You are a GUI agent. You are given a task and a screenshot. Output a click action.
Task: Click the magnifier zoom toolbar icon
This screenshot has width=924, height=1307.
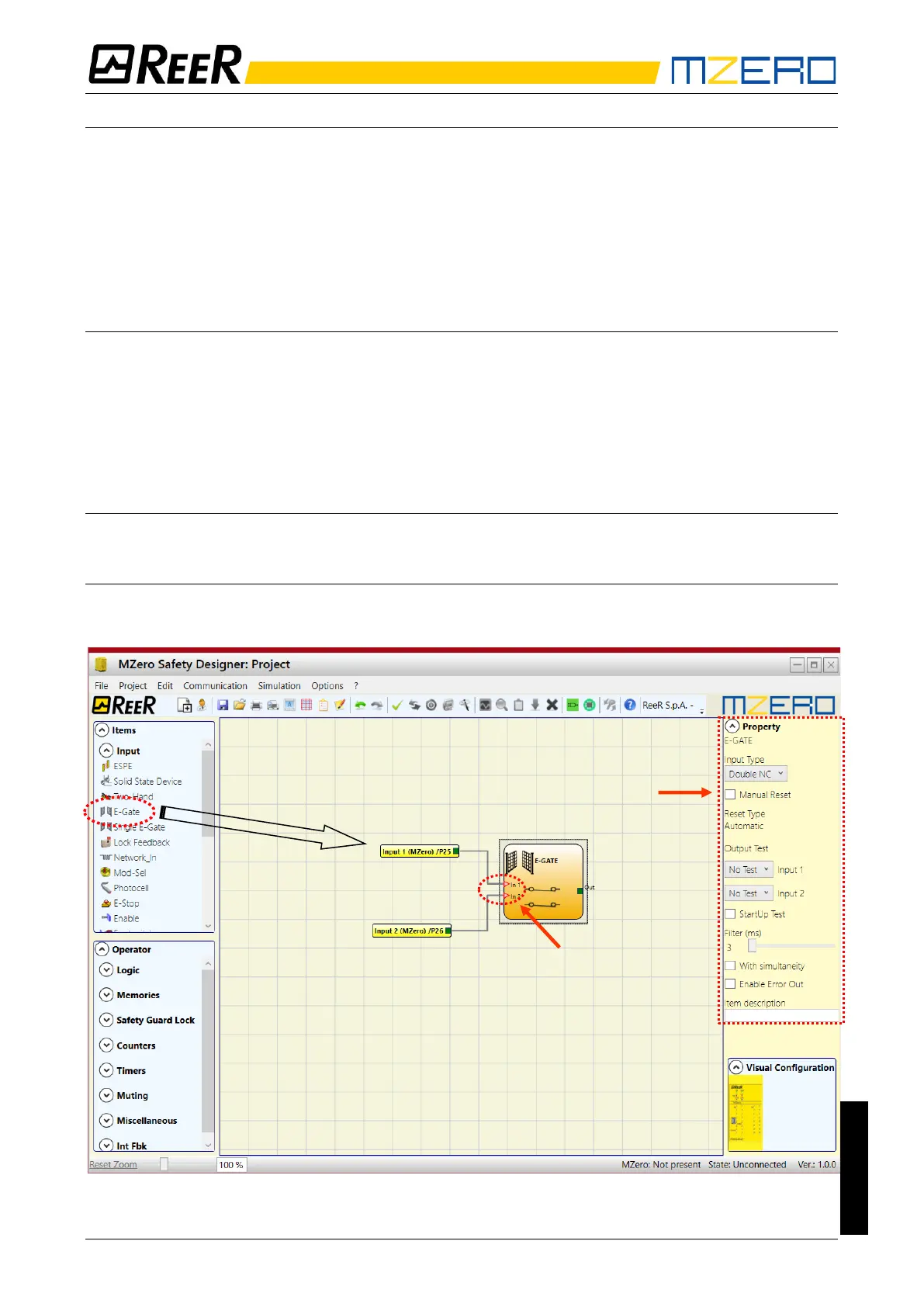pyautogui.click(x=502, y=706)
